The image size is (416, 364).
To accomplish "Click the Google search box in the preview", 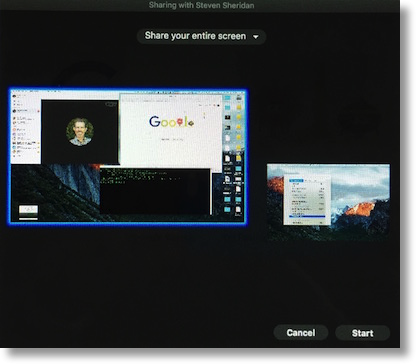I will [x=171, y=139].
